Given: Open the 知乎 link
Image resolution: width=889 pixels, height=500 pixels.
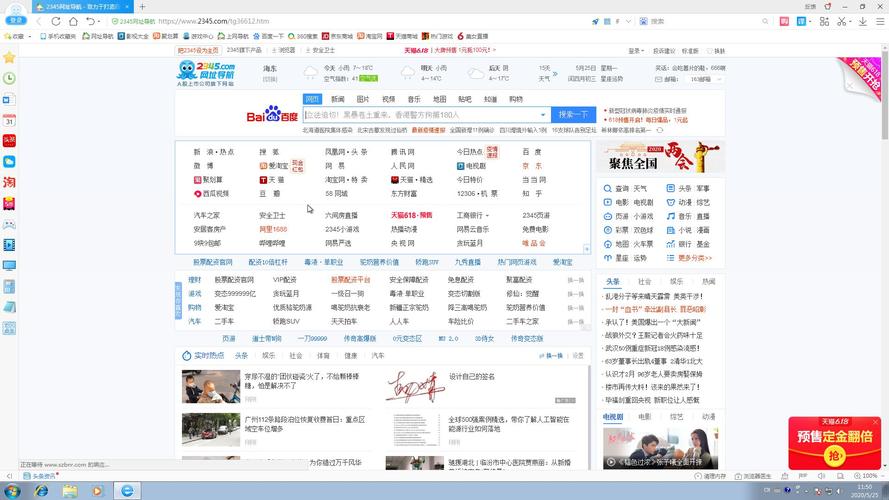Looking at the screenshot, I should [x=532, y=194].
